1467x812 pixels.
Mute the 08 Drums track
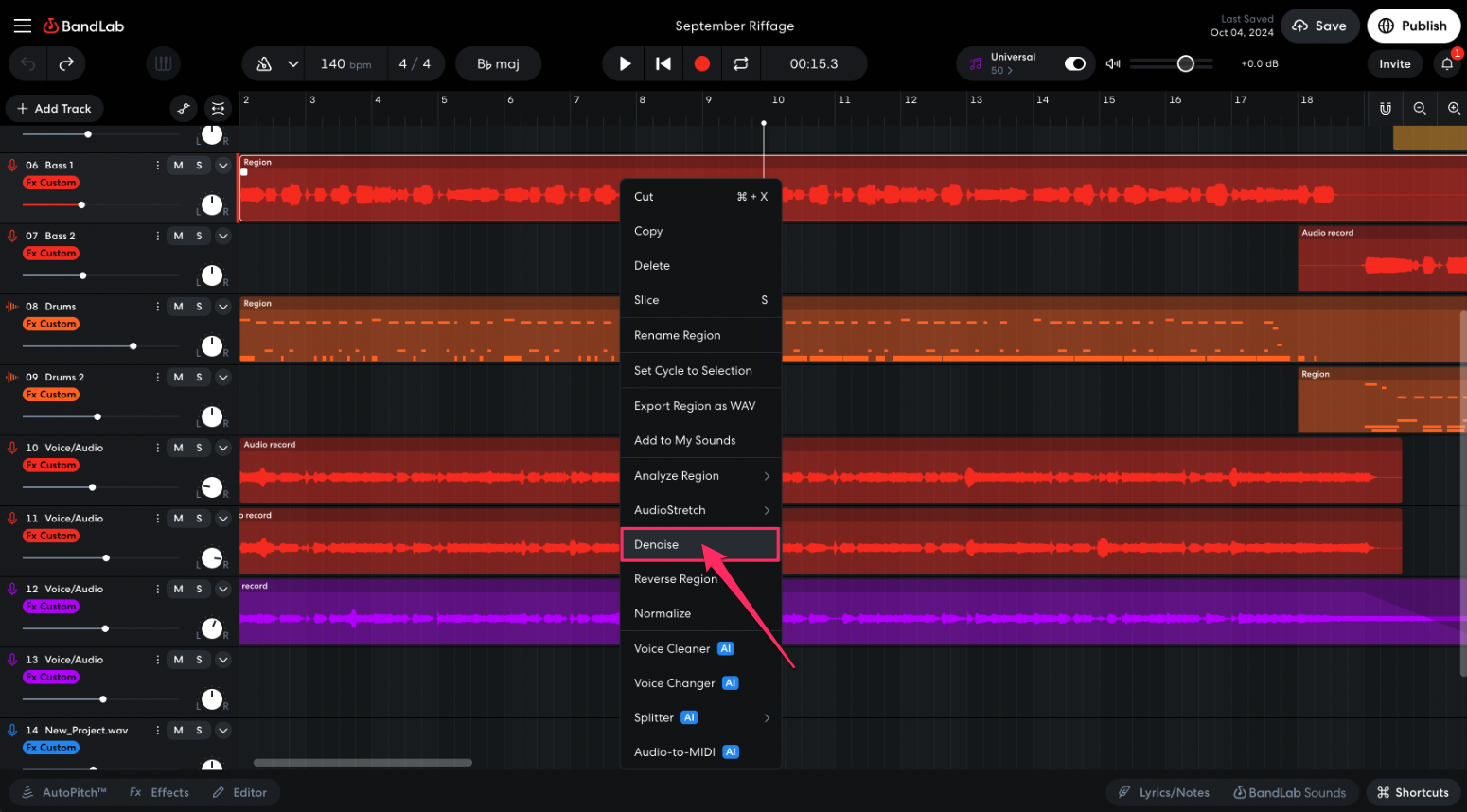(x=178, y=307)
